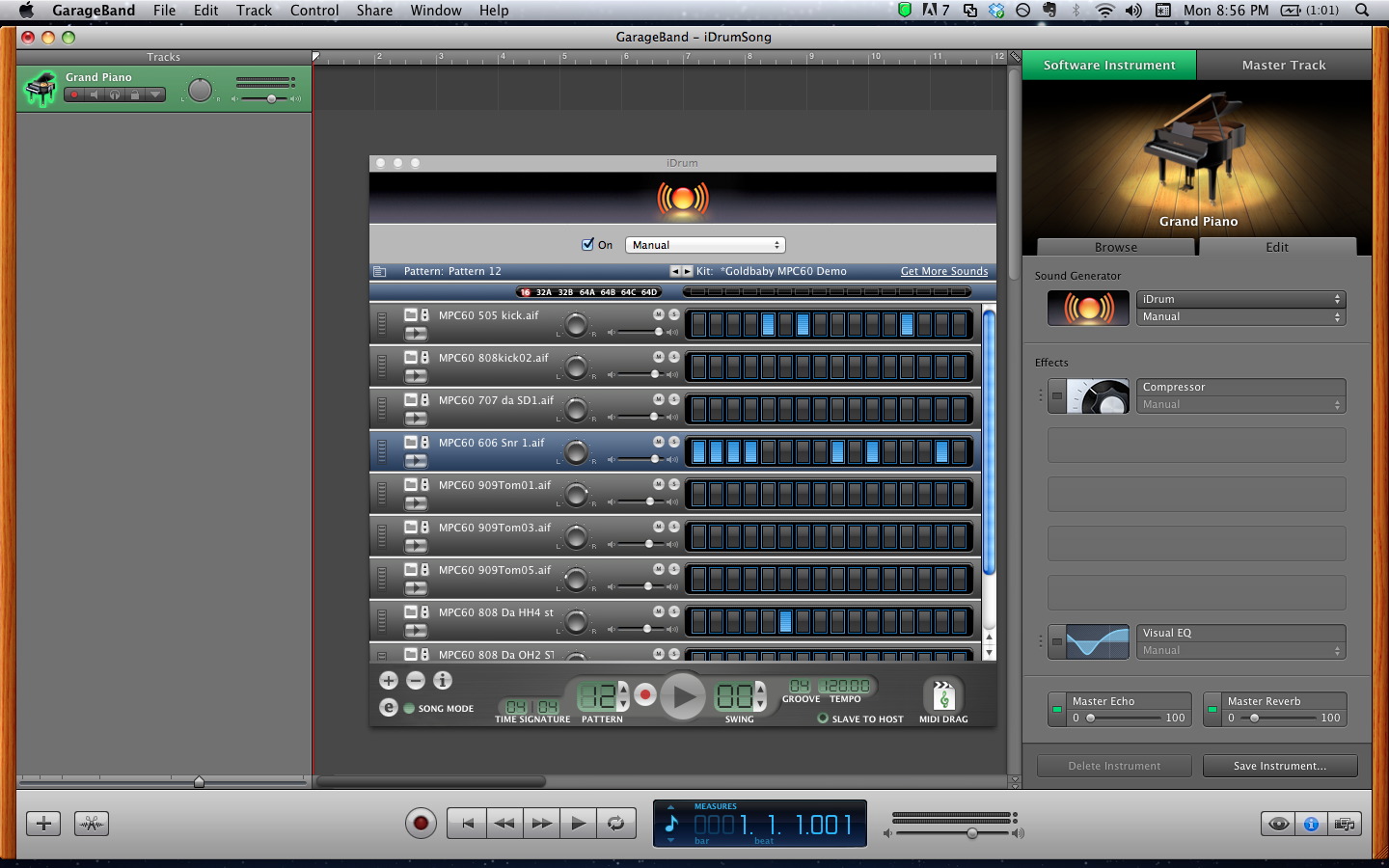The image size is (1389, 868).
Task: Toggle Song Mode in iDrum
Action: (x=409, y=709)
